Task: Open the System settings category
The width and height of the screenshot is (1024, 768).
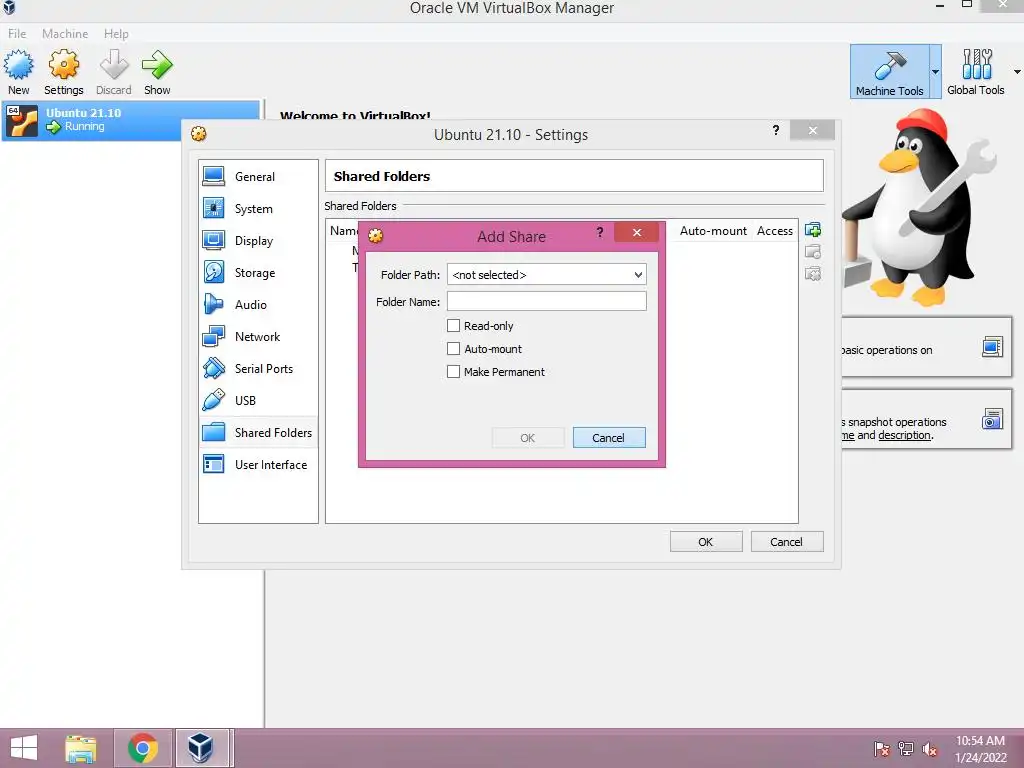Action: (253, 208)
